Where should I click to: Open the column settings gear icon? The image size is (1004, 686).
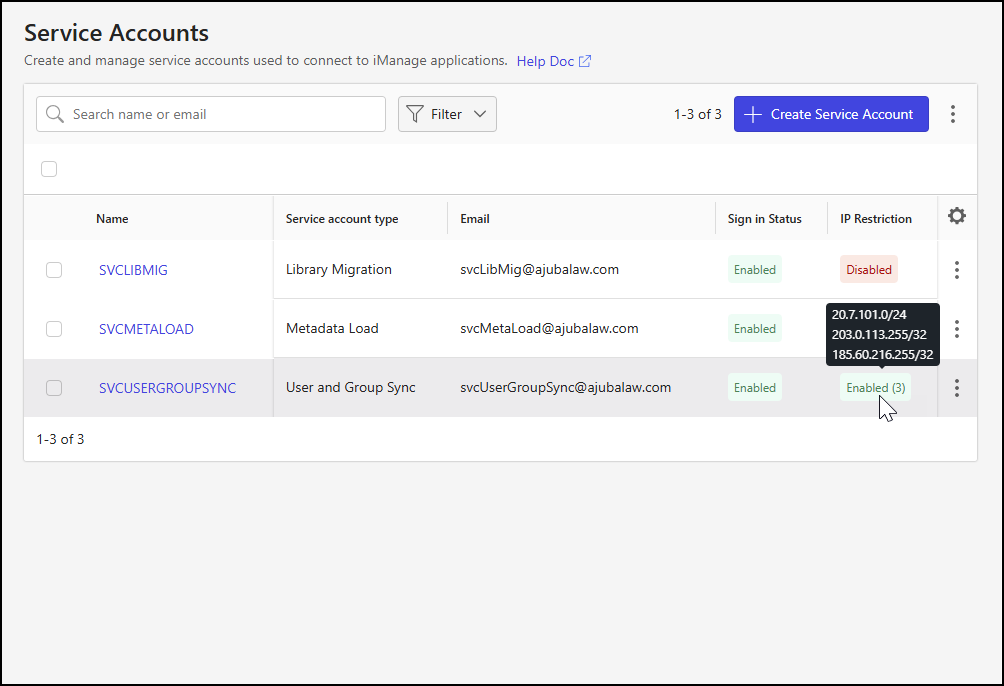pyautogui.click(x=957, y=216)
